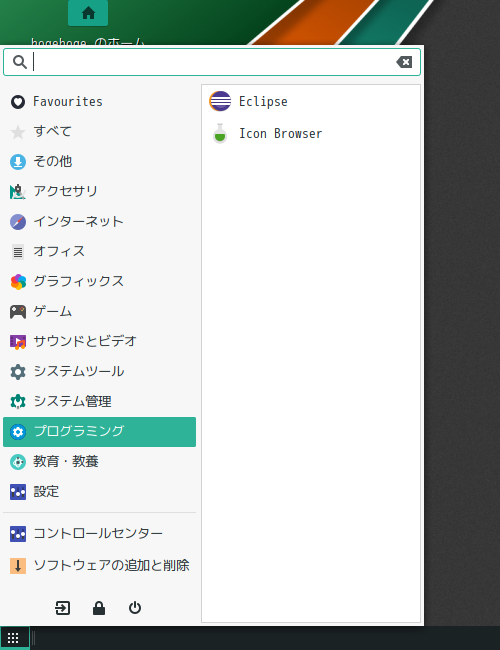Click the panel handle beside menu button
500x650 pixels.
33,638
